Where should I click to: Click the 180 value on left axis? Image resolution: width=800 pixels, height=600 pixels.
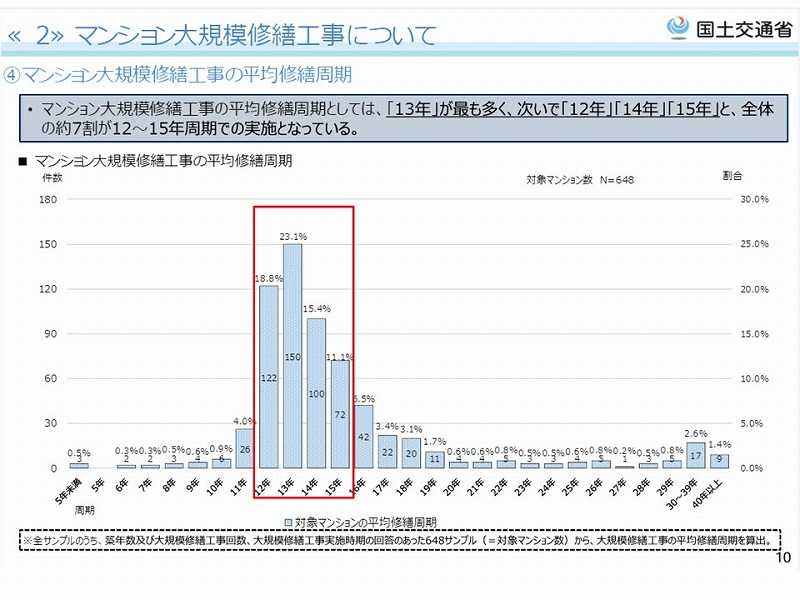click(48, 199)
